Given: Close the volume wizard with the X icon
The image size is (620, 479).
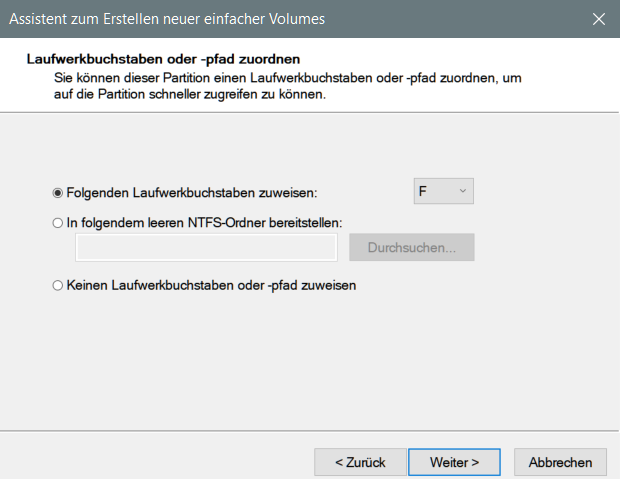Looking at the screenshot, I should 598,19.
